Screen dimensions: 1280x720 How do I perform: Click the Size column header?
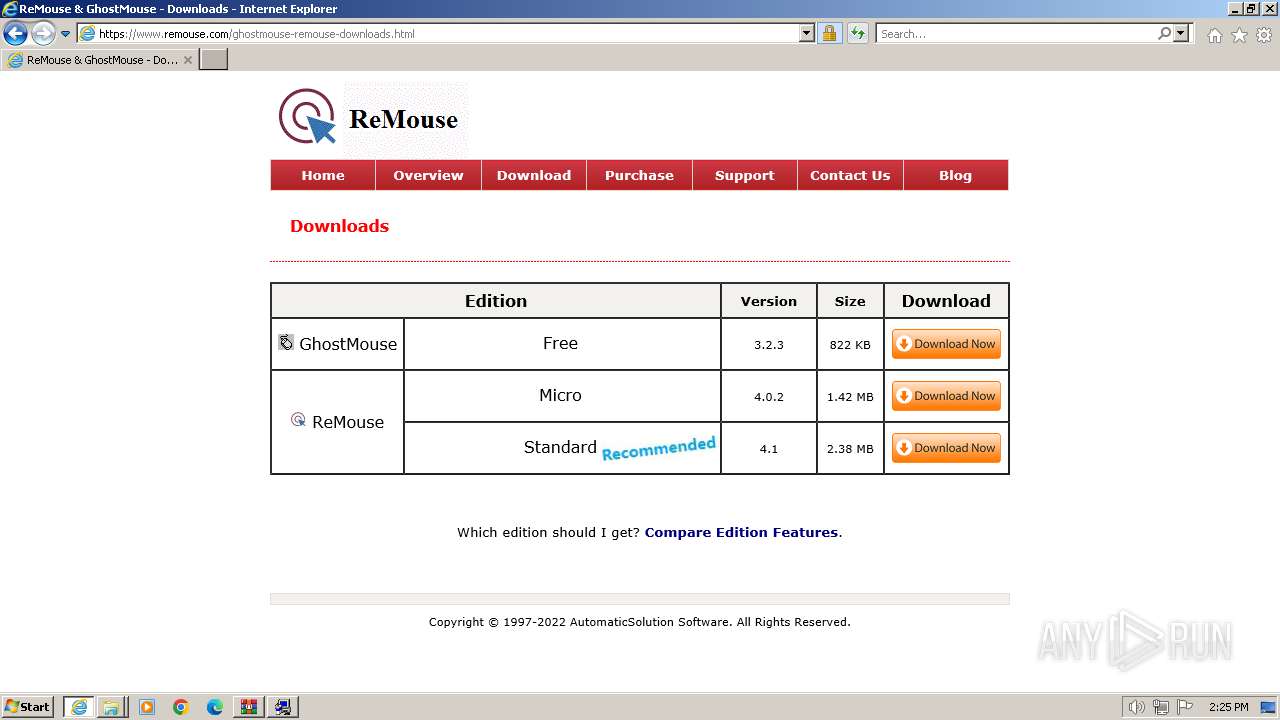[x=850, y=301]
